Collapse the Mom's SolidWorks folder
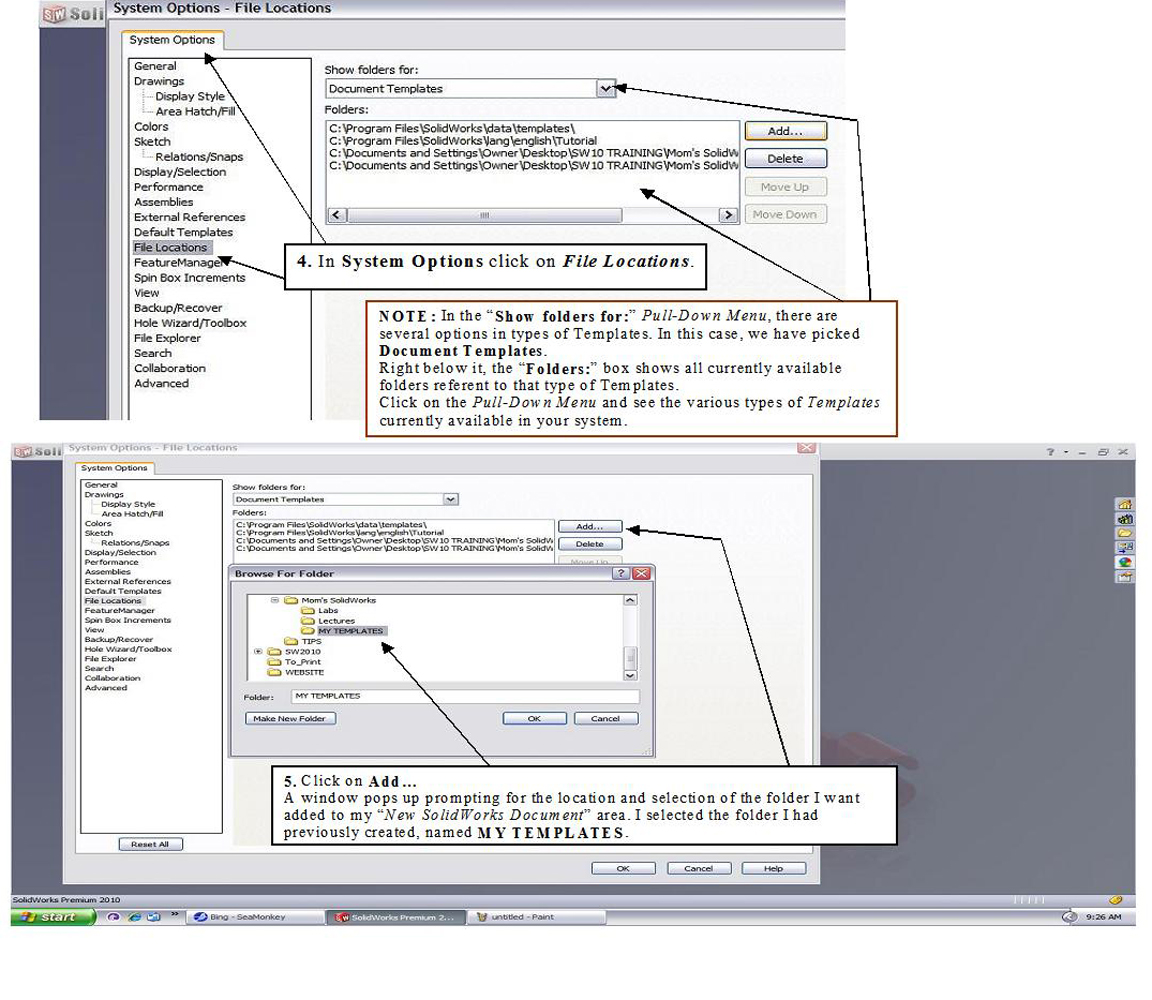The height and width of the screenshot is (1000, 1152). click(x=275, y=597)
